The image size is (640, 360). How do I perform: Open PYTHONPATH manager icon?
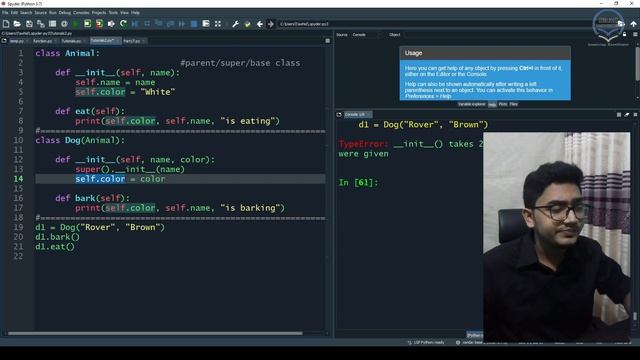pyautogui.click(x=247, y=24)
